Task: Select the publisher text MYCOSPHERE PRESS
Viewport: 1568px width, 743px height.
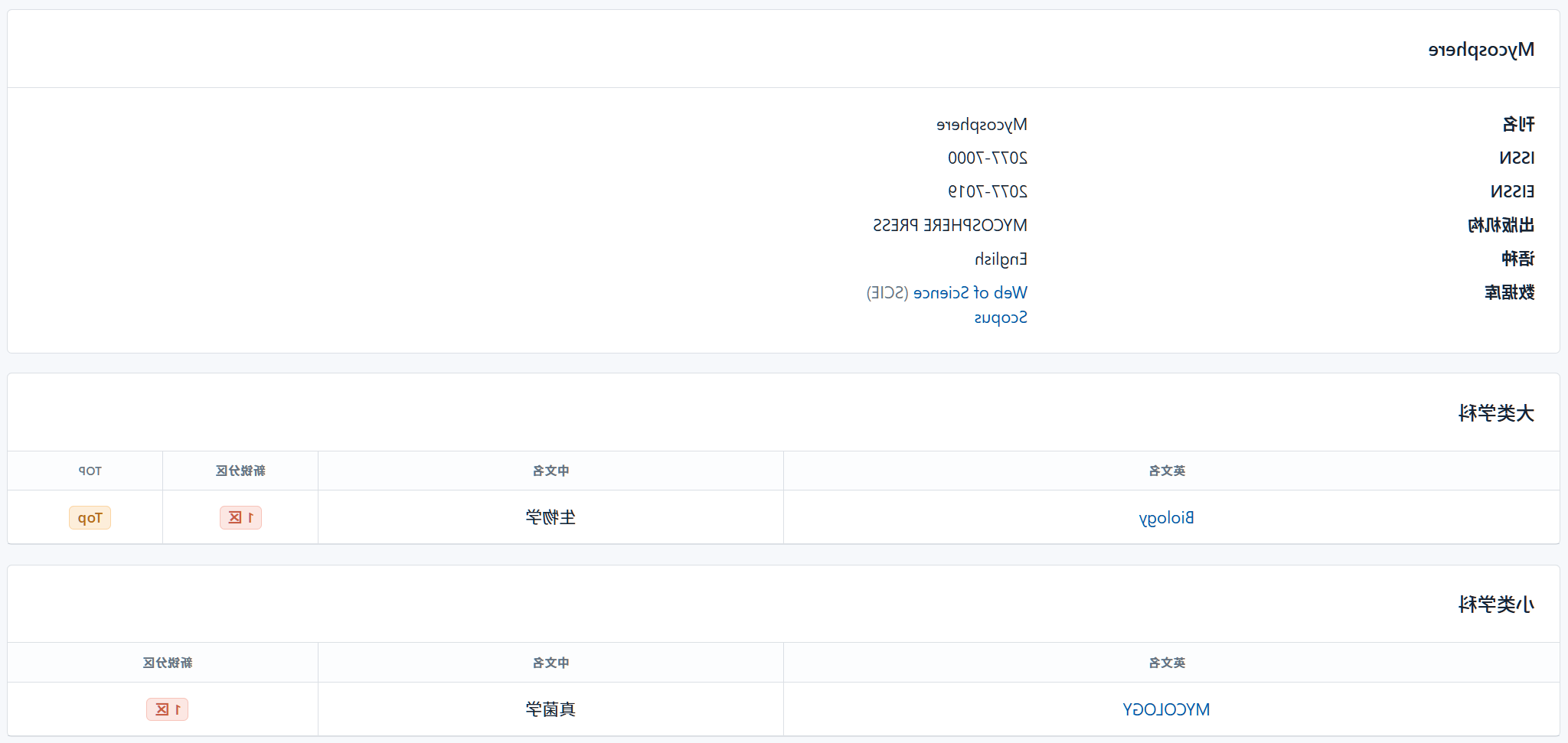Action: pos(950,225)
